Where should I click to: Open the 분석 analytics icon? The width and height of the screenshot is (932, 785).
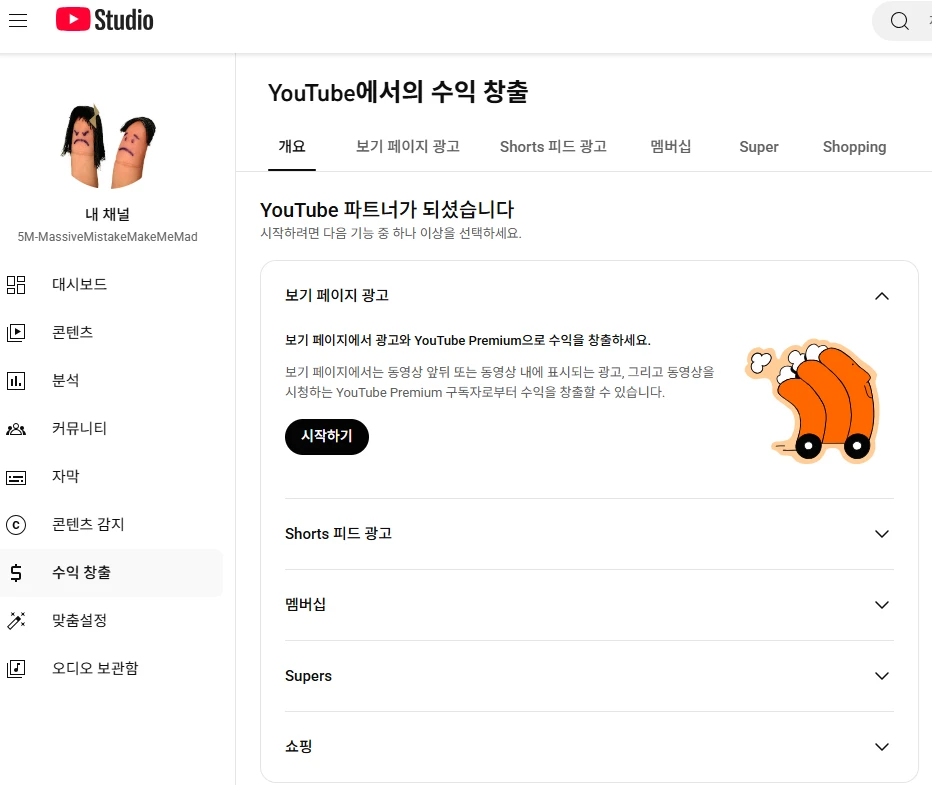(16, 380)
